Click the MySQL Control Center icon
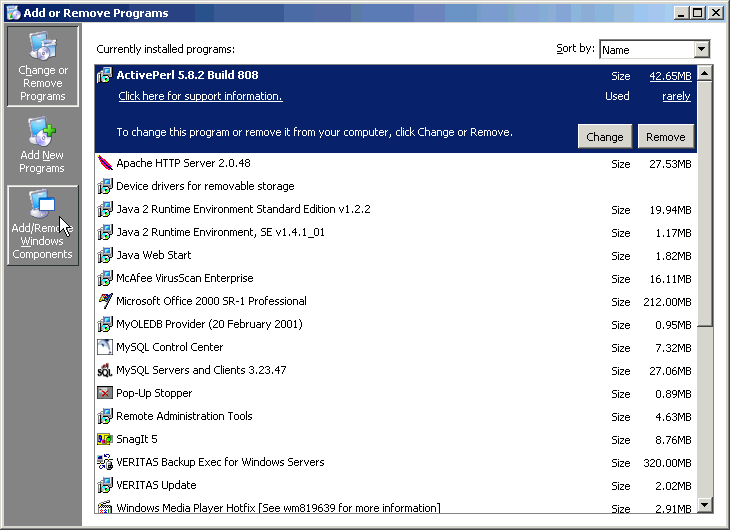 [105, 347]
